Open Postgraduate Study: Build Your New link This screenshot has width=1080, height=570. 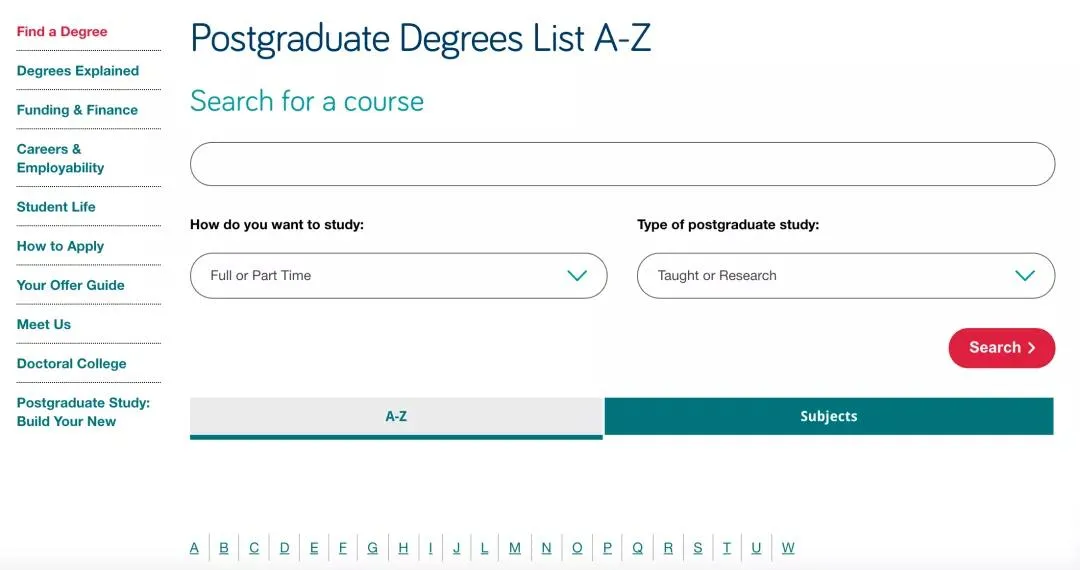tap(83, 412)
